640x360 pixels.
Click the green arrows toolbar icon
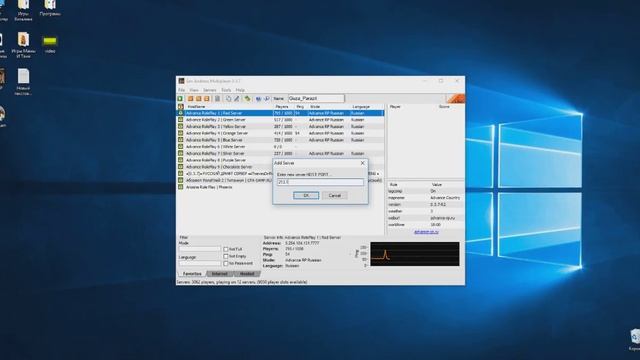[247, 98]
